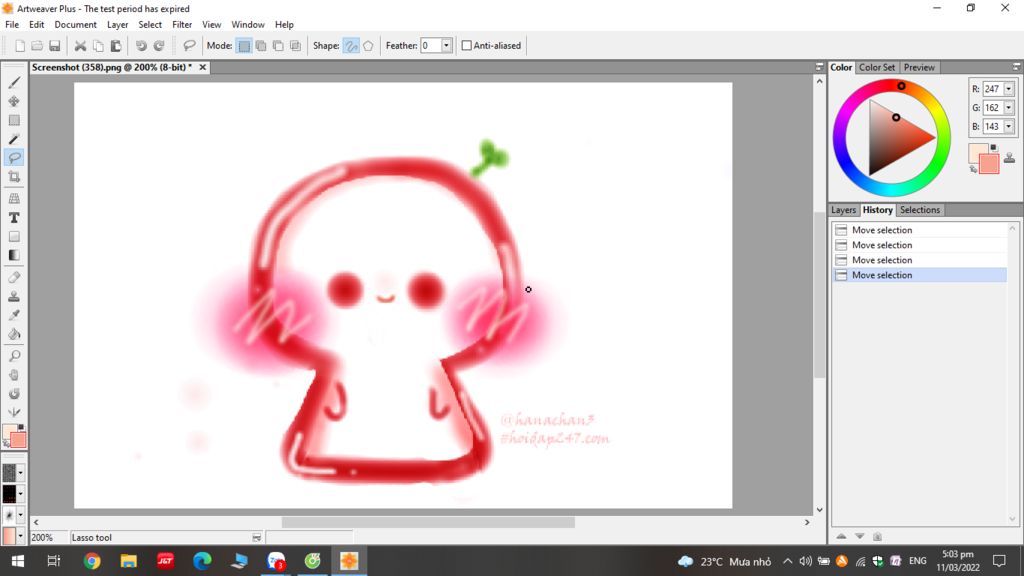This screenshot has width=1024, height=576.
Task: Select the Zoom magnifier tool
Action: (x=14, y=356)
